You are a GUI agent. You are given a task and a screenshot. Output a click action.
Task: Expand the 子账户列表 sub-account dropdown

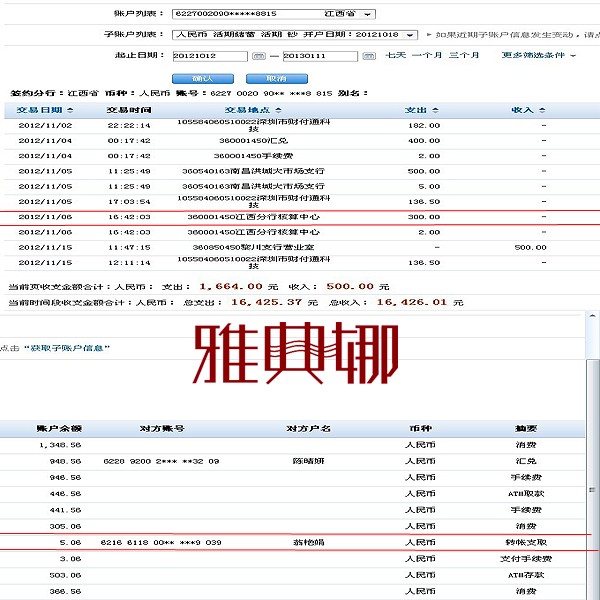[x=410, y=35]
